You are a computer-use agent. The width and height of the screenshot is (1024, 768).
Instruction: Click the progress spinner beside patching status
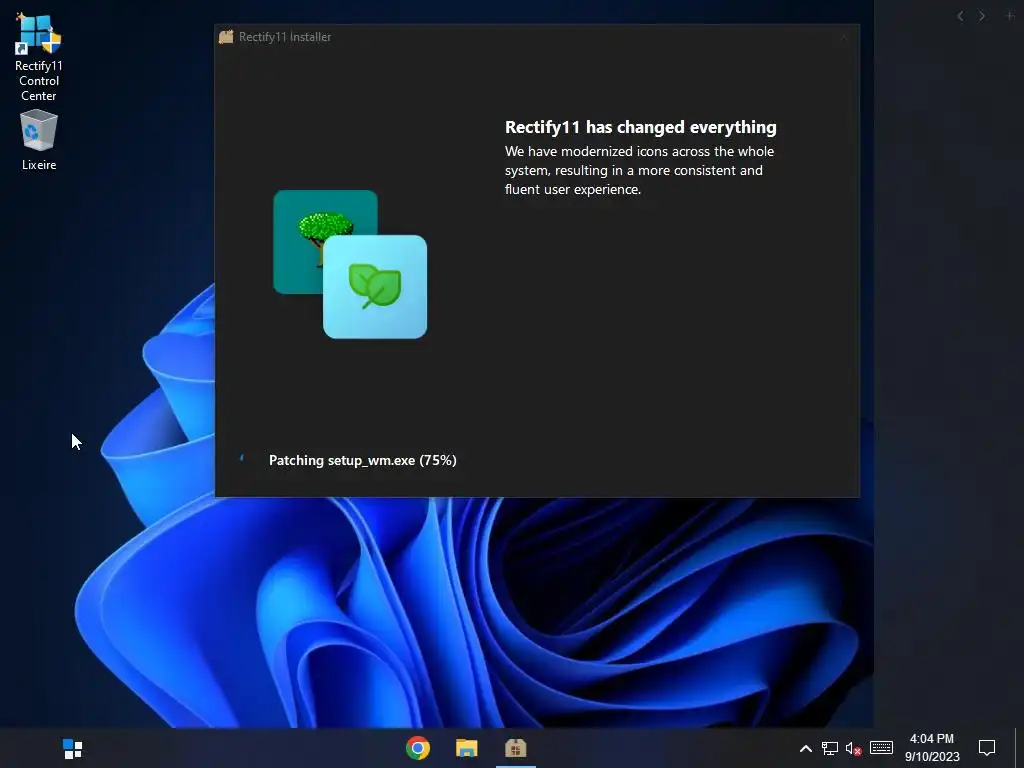[242, 459]
